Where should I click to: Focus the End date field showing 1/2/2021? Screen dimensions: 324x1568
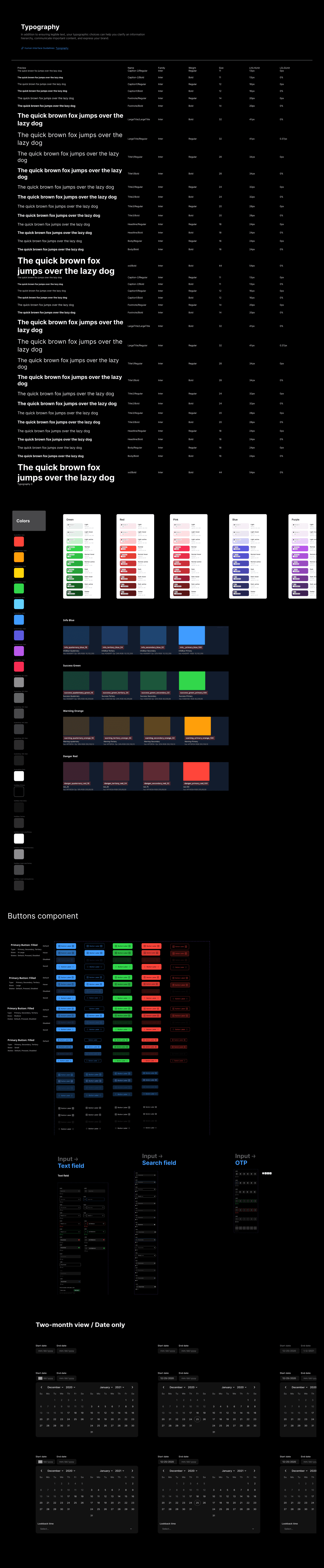pos(308,1351)
